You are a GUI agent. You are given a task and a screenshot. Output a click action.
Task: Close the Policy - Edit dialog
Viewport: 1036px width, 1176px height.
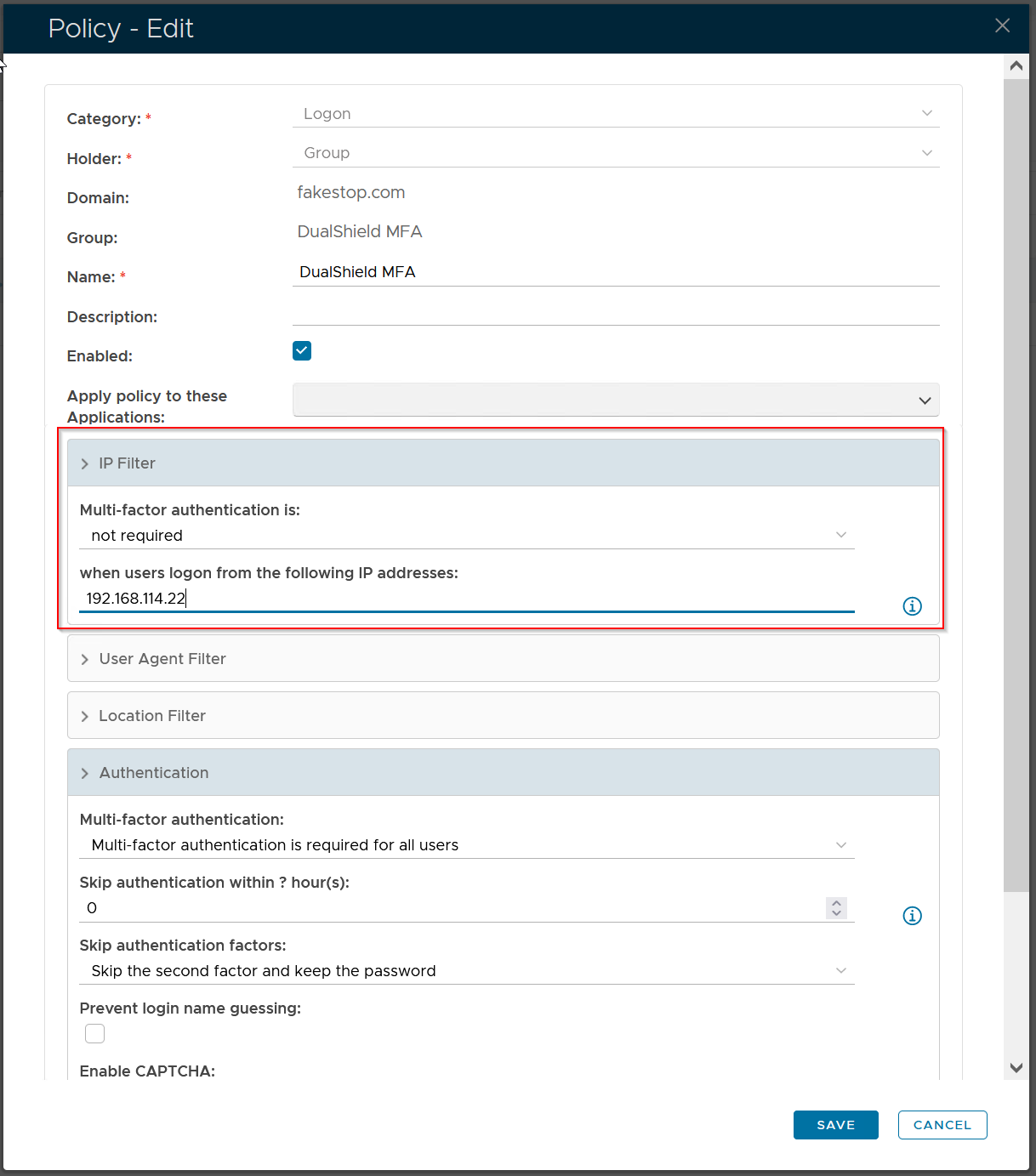[1002, 26]
